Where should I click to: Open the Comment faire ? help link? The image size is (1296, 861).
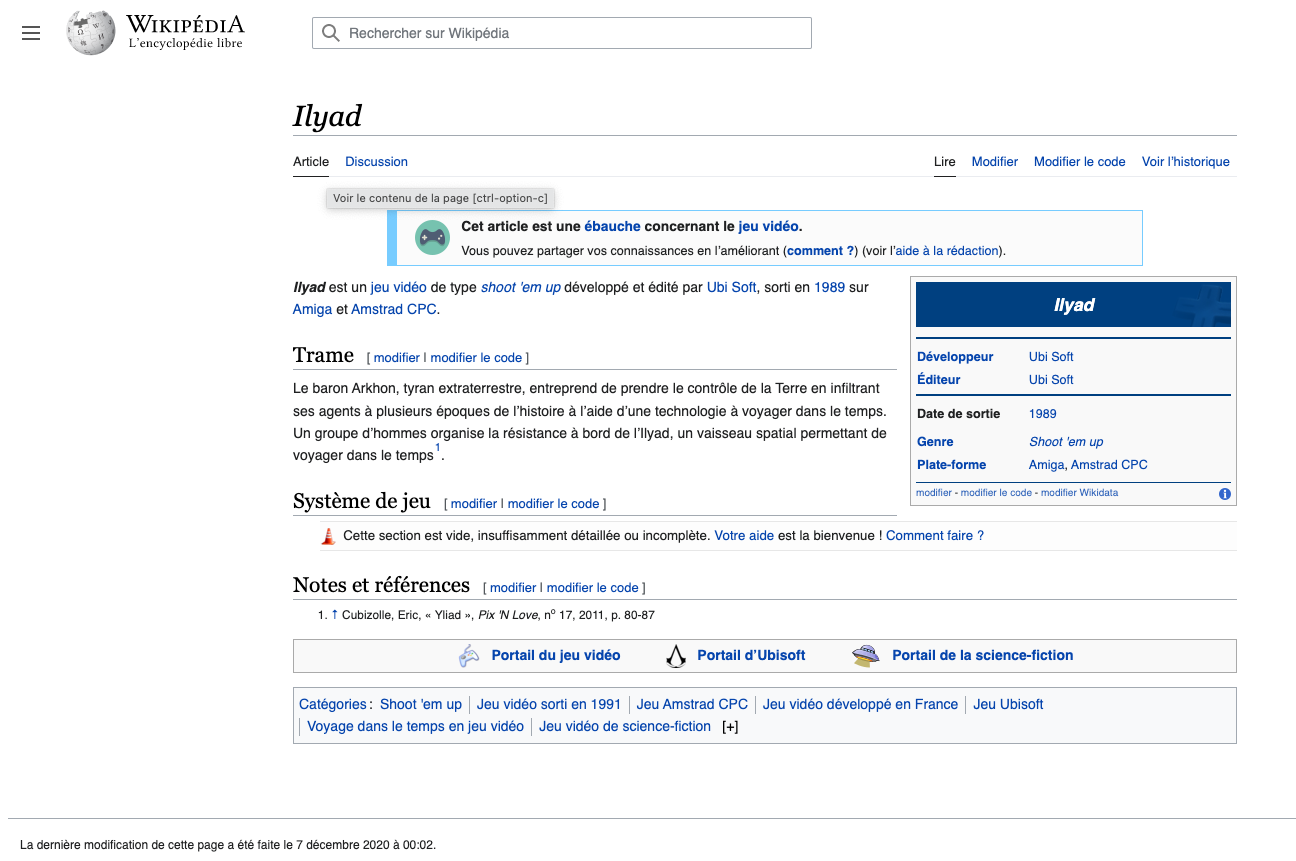(x=934, y=536)
